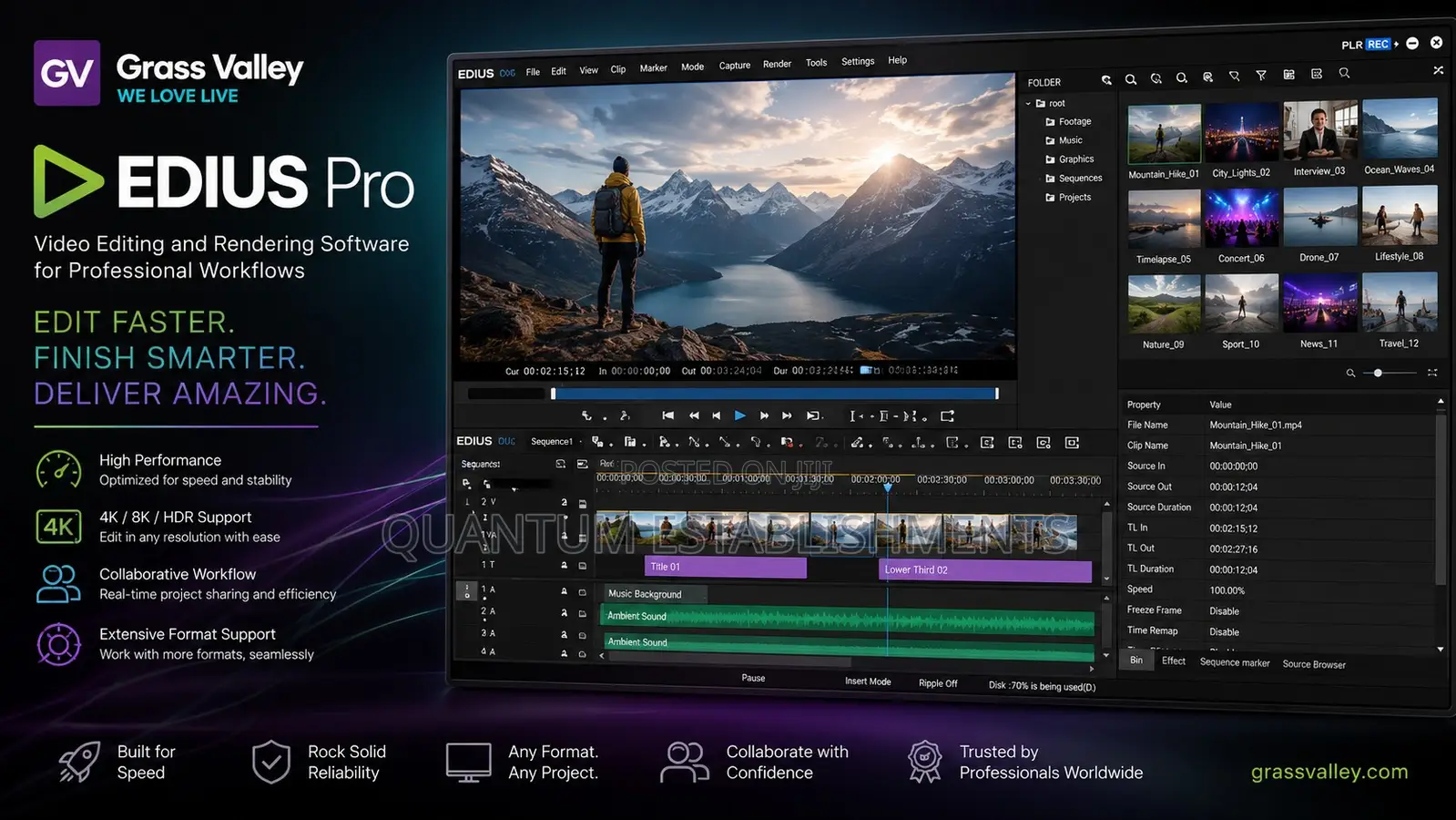Select the Concert_06 thumbnail
Screen dimensions: 1456x820
point(1241,219)
